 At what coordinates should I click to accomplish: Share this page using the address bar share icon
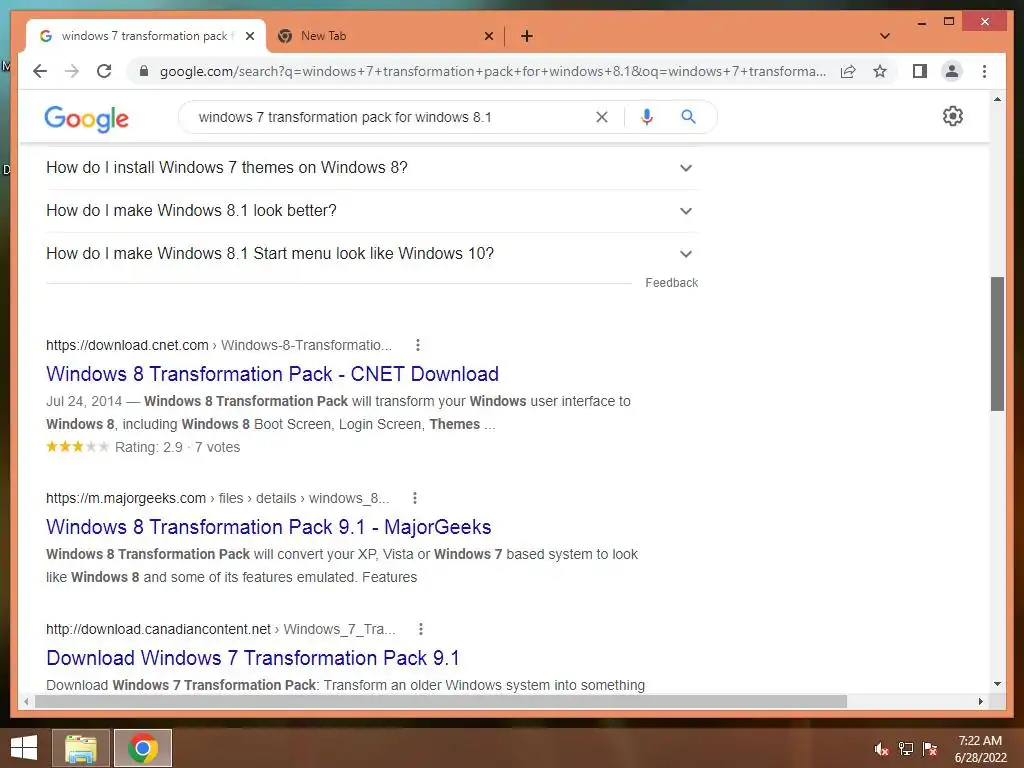(x=848, y=71)
